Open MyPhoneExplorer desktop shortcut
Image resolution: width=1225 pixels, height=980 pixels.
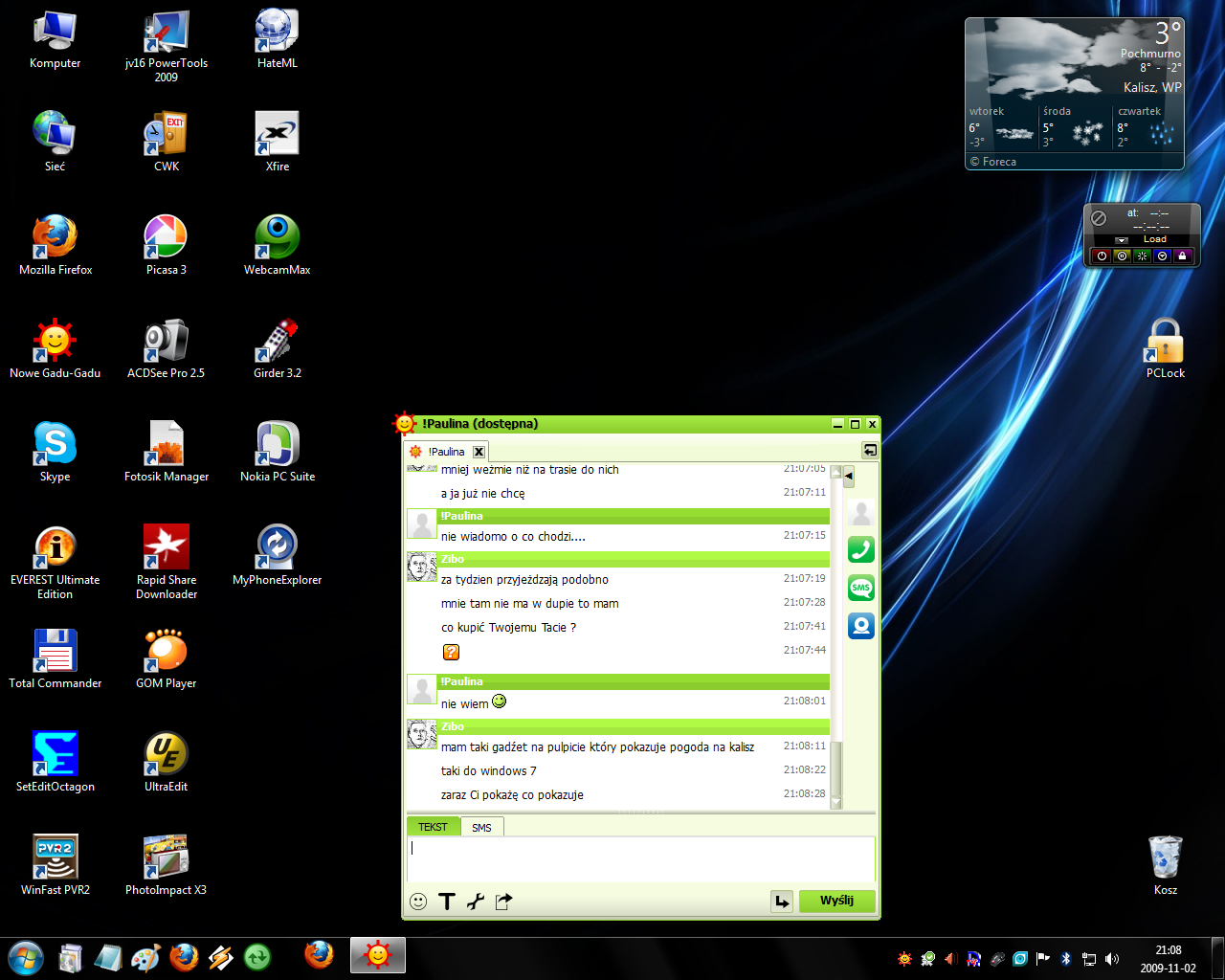(278, 555)
